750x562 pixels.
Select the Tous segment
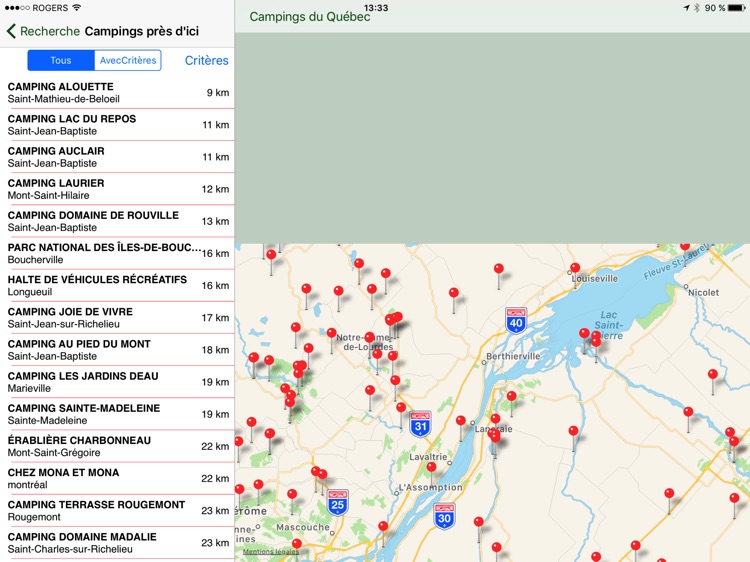(x=61, y=61)
